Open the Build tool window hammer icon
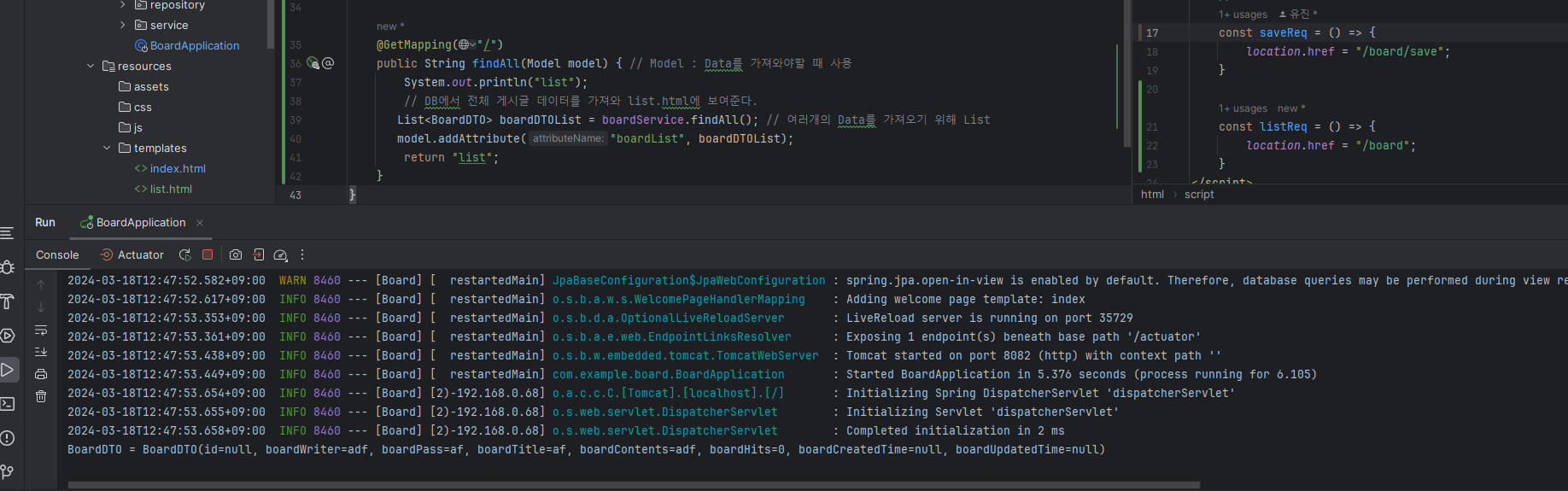The height and width of the screenshot is (491, 1568). (x=8, y=301)
